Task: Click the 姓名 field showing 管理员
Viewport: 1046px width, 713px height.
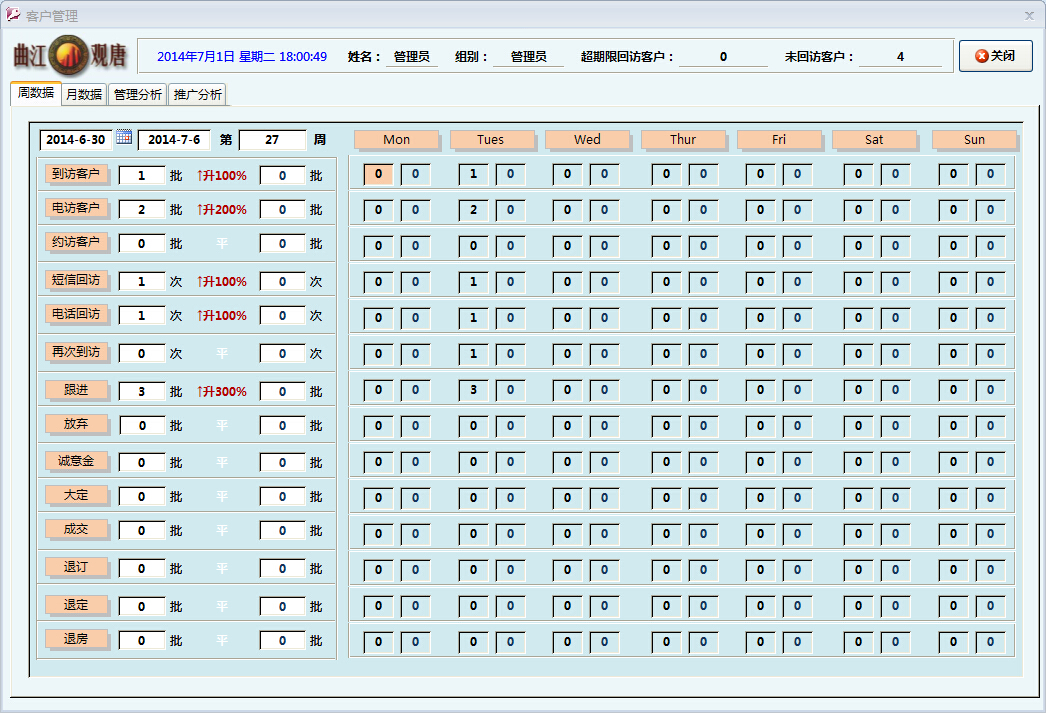Action: (x=412, y=57)
